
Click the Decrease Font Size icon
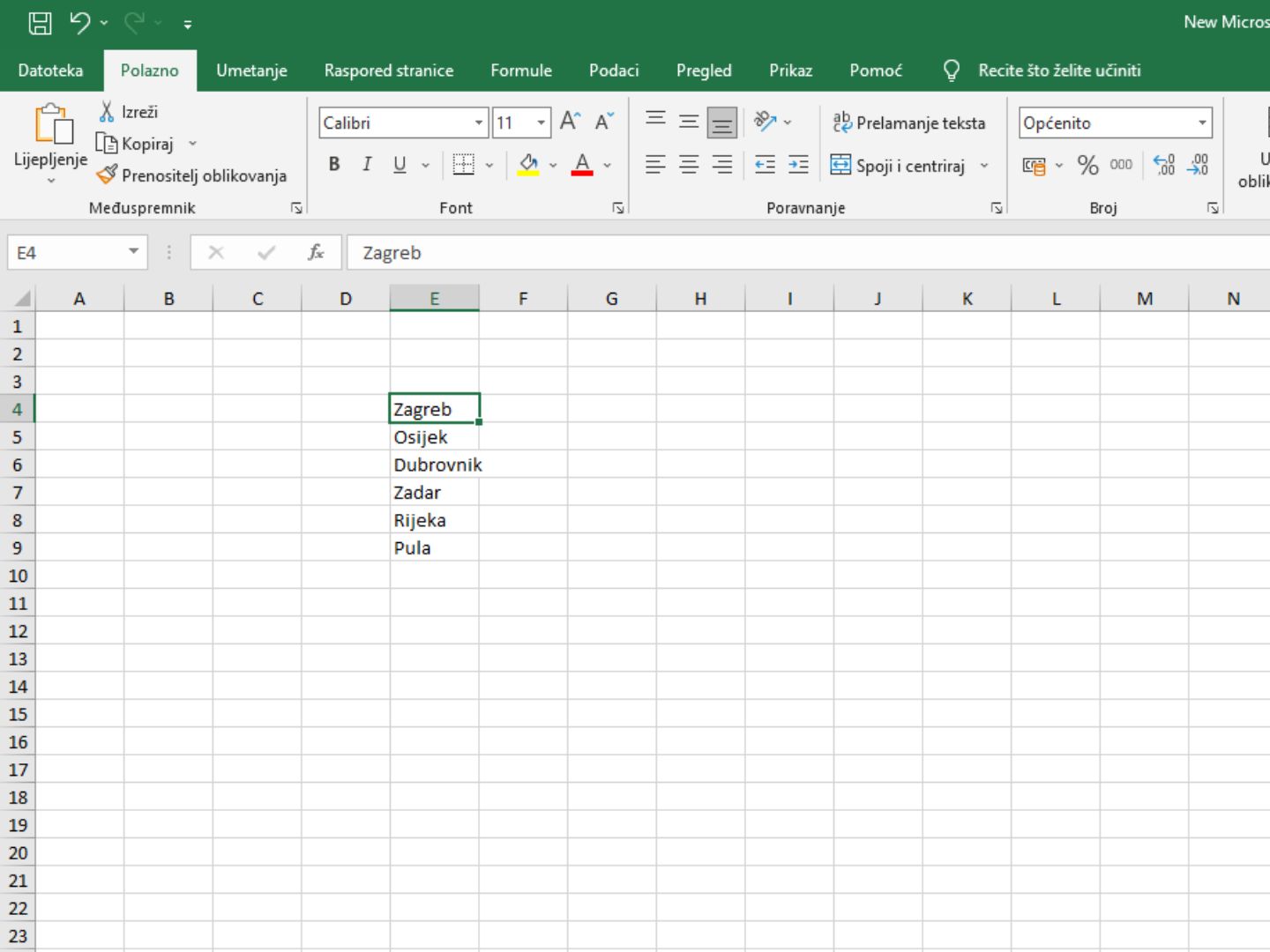[604, 121]
